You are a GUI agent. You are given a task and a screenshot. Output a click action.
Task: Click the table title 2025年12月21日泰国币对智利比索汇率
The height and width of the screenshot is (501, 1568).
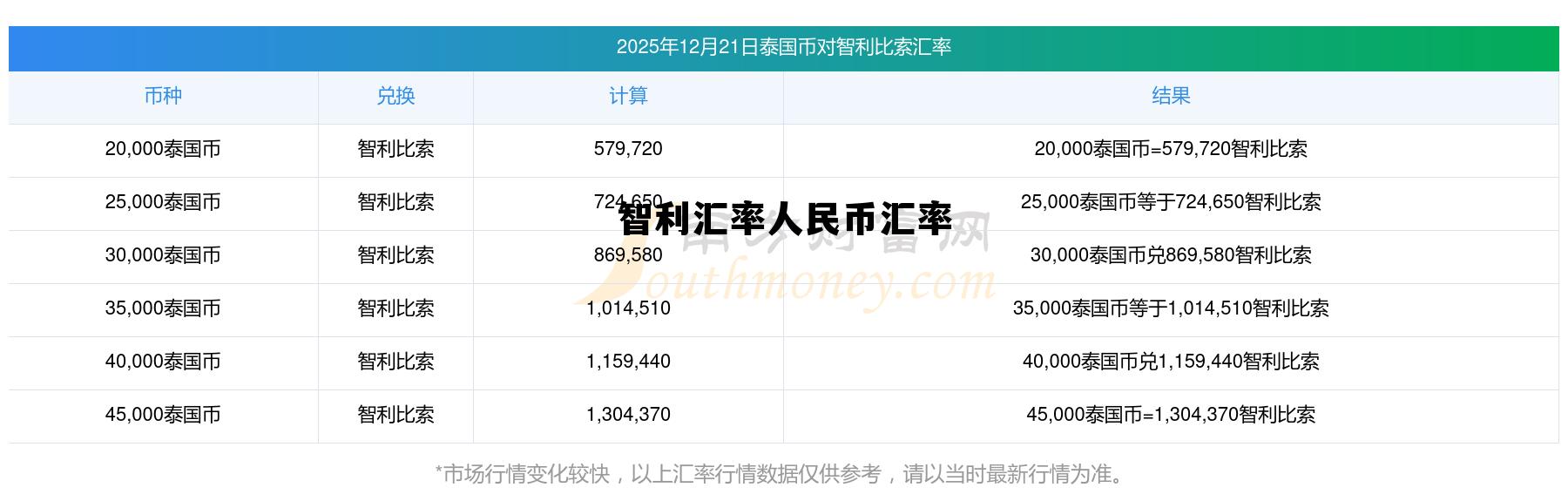[783, 47]
